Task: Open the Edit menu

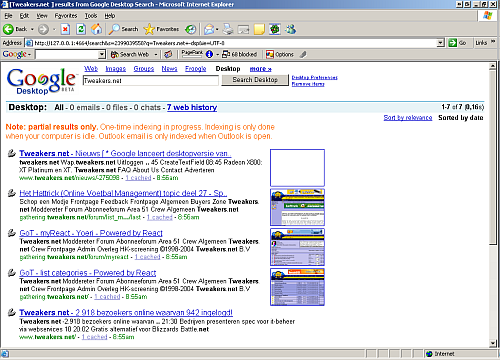Action: pos(24,15)
